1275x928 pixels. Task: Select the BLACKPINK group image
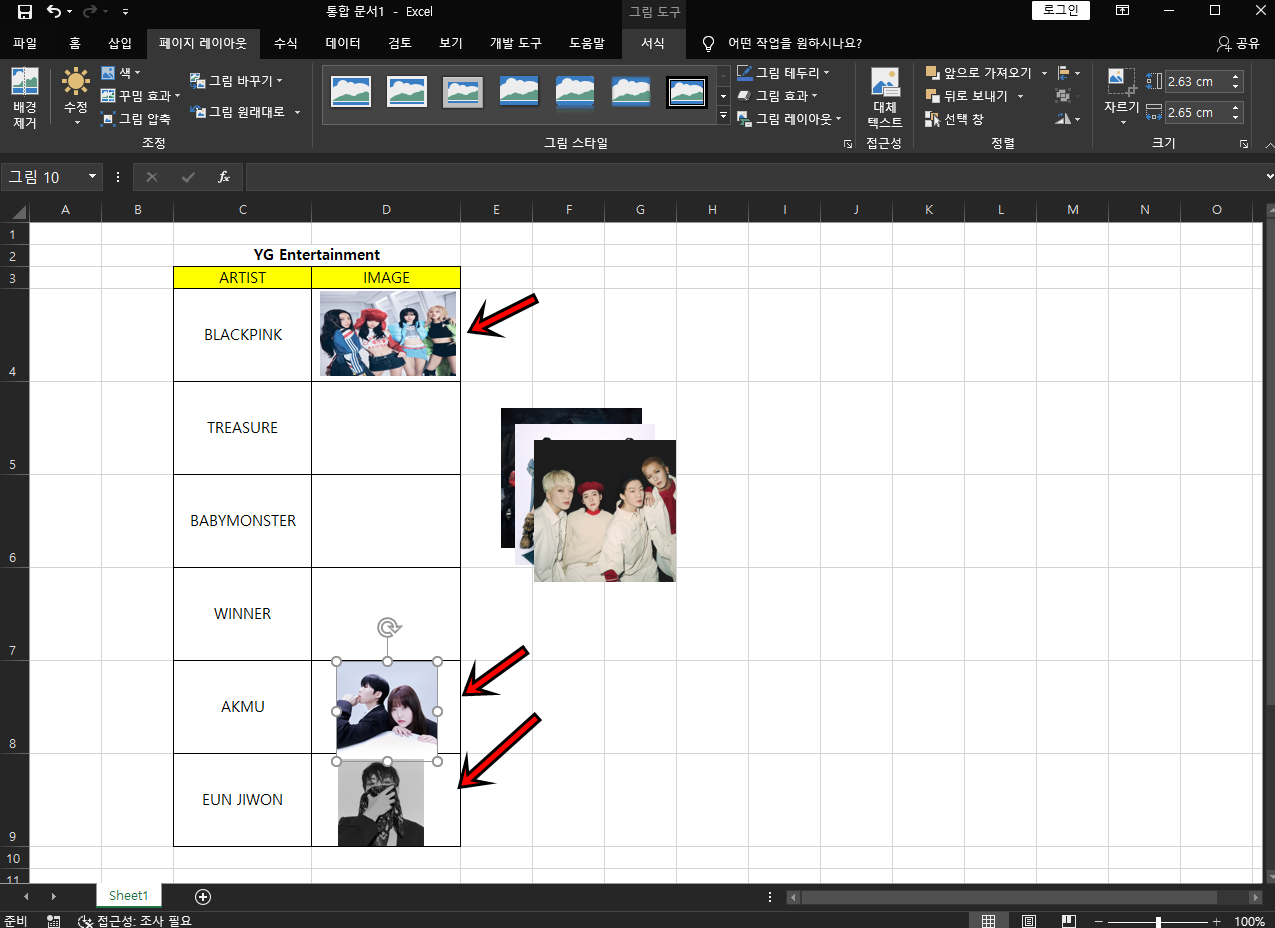tap(388, 334)
